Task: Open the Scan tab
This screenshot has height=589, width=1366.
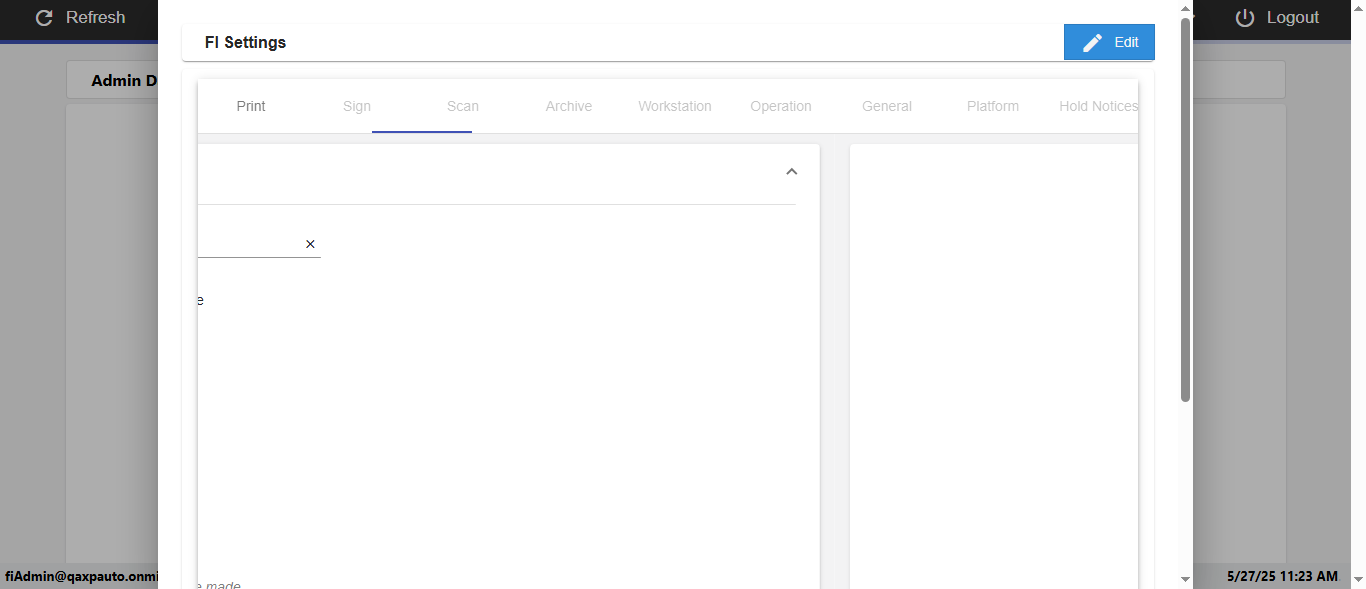Action: [x=463, y=106]
